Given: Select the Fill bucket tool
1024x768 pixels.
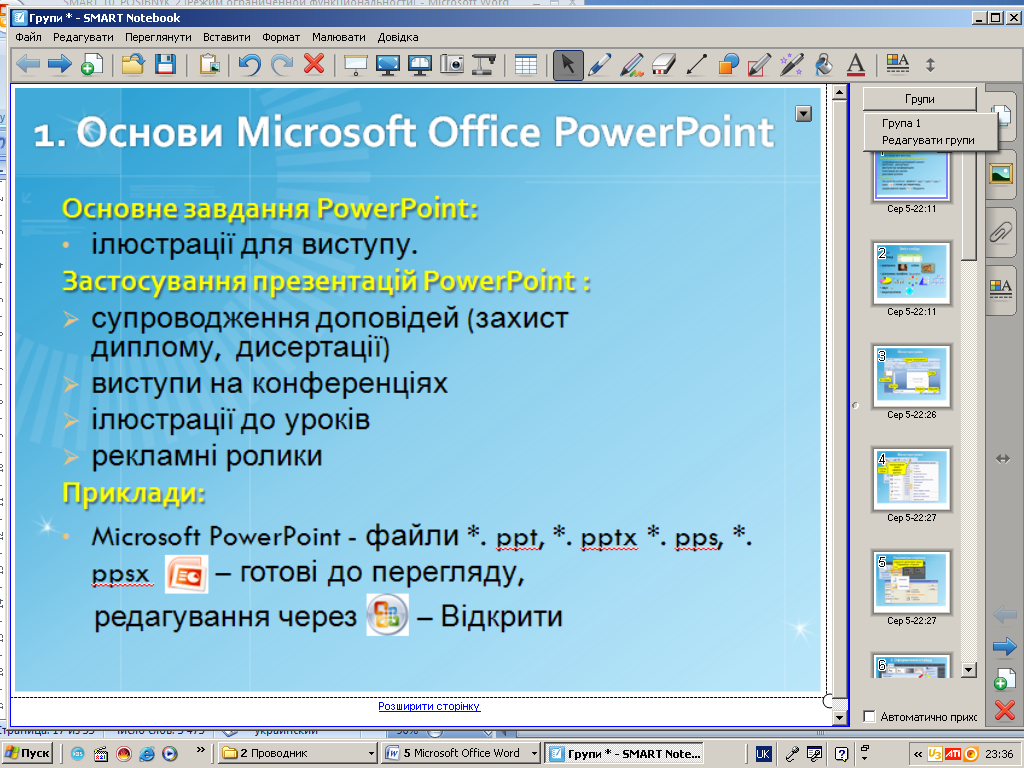Looking at the screenshot, I should pos(824,65).
